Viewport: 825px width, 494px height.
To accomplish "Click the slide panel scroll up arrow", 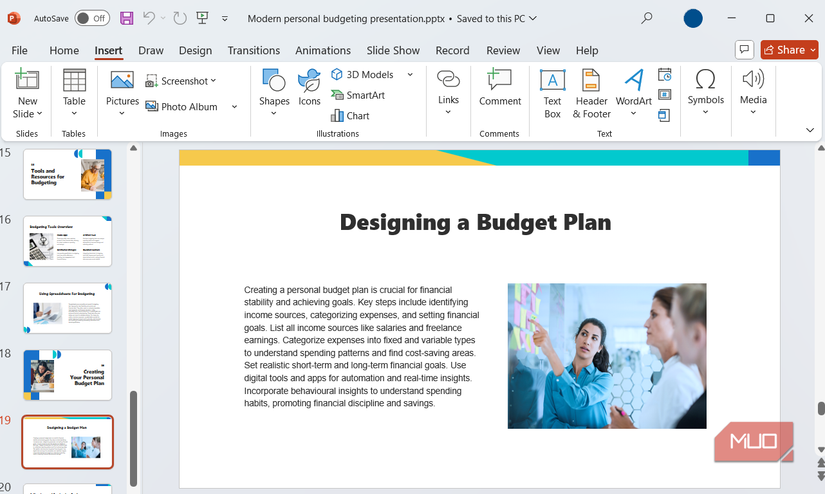I will pos(133,148).
